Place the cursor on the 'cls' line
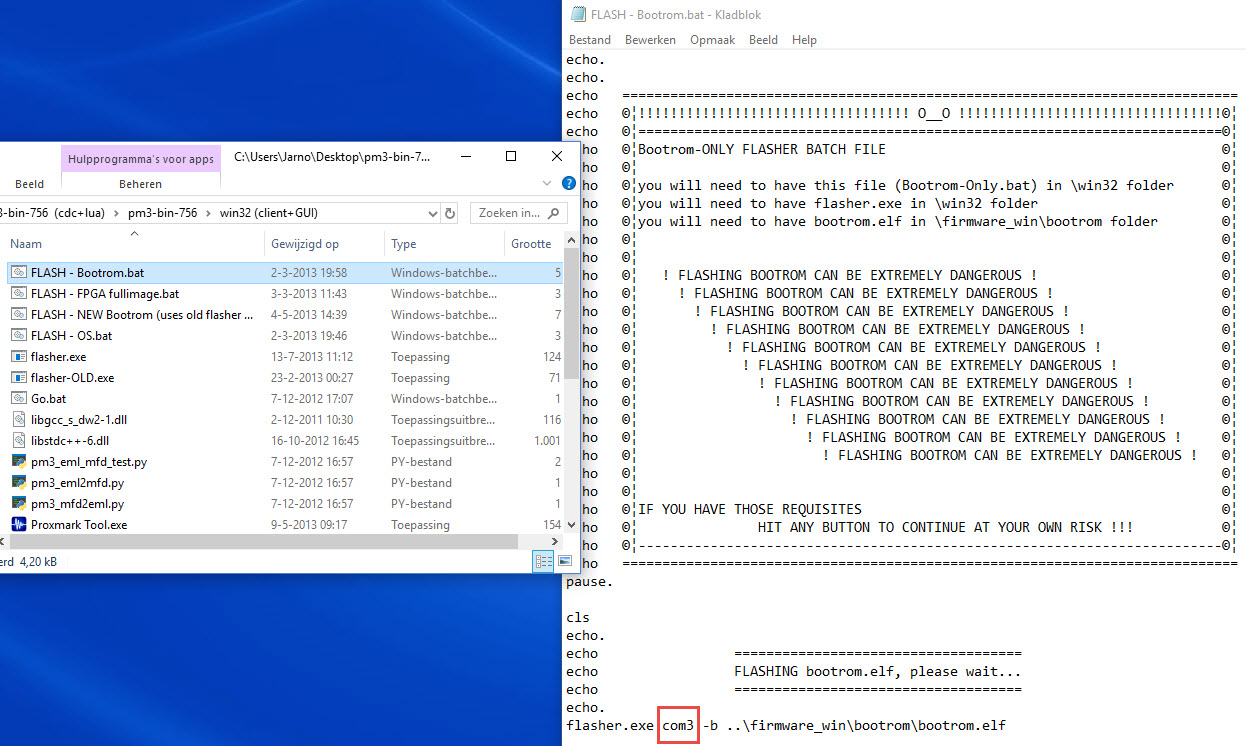 [578, 617]
